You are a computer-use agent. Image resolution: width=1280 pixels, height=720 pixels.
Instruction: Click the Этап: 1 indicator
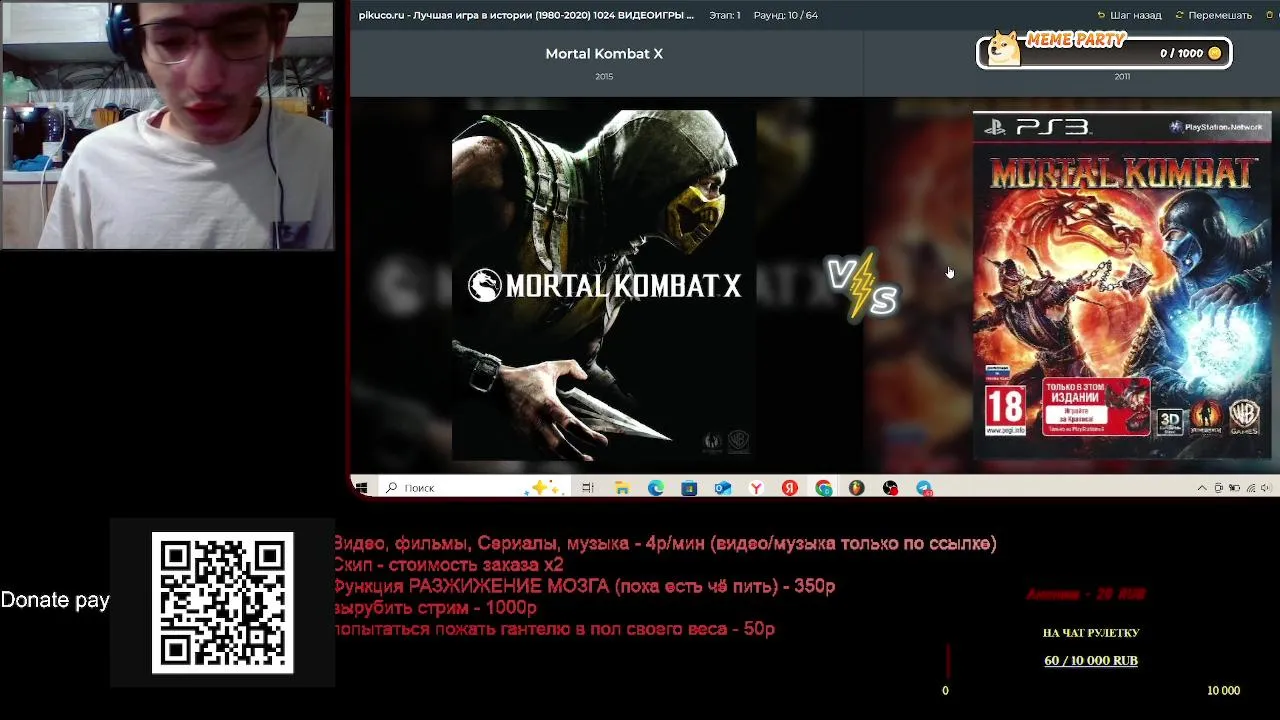point(725,15)
